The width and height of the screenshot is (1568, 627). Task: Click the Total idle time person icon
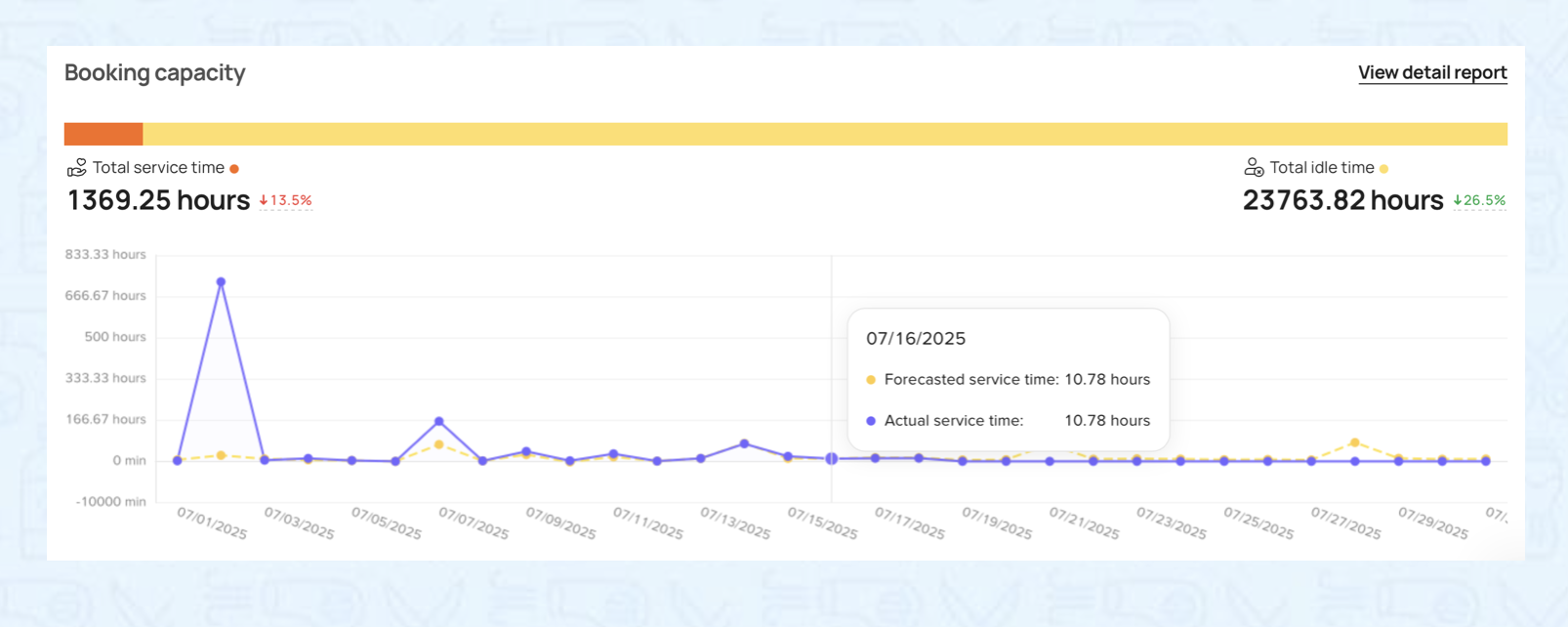[1254, 168]
